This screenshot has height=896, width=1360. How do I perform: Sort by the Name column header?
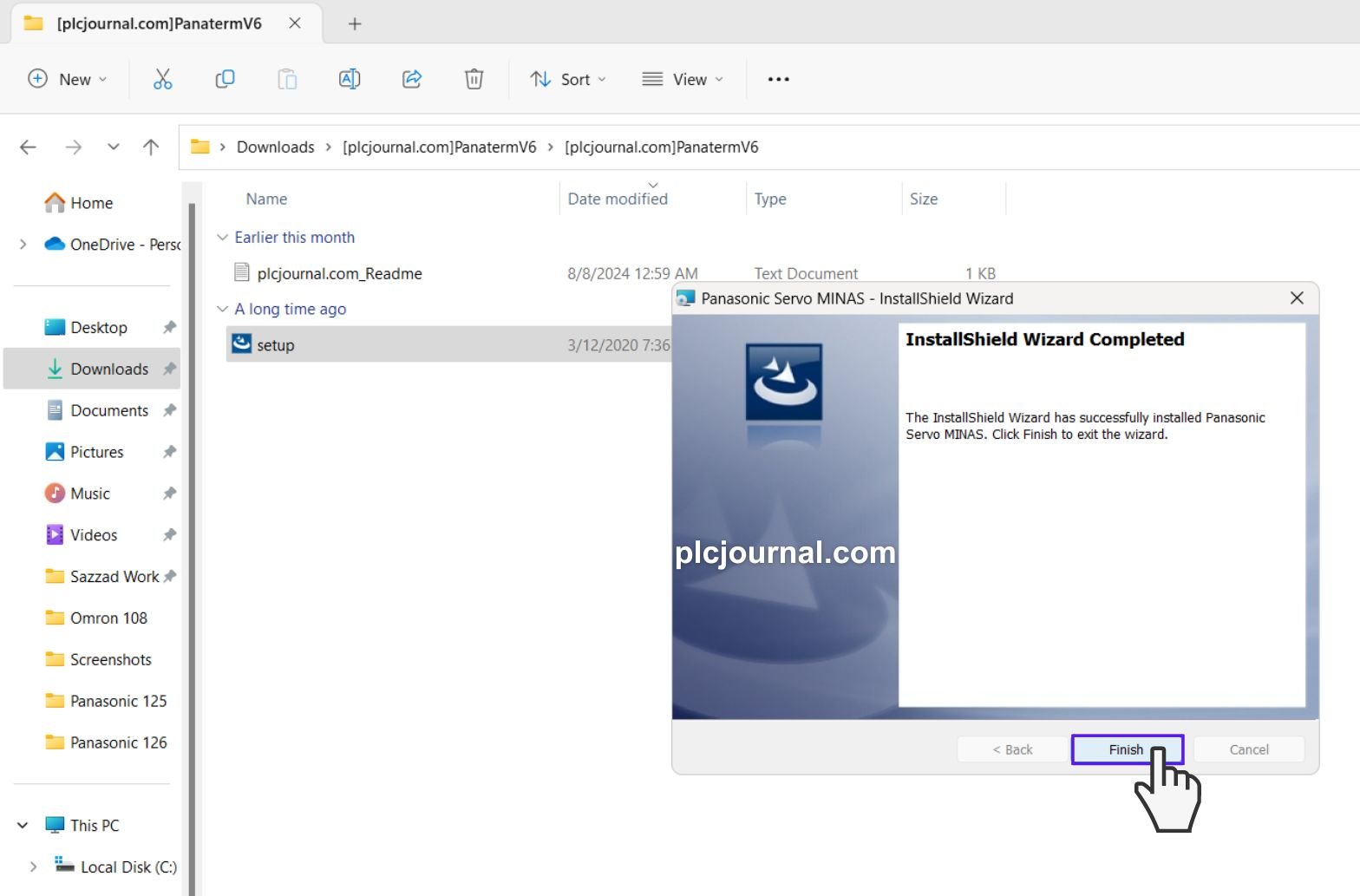266,199
